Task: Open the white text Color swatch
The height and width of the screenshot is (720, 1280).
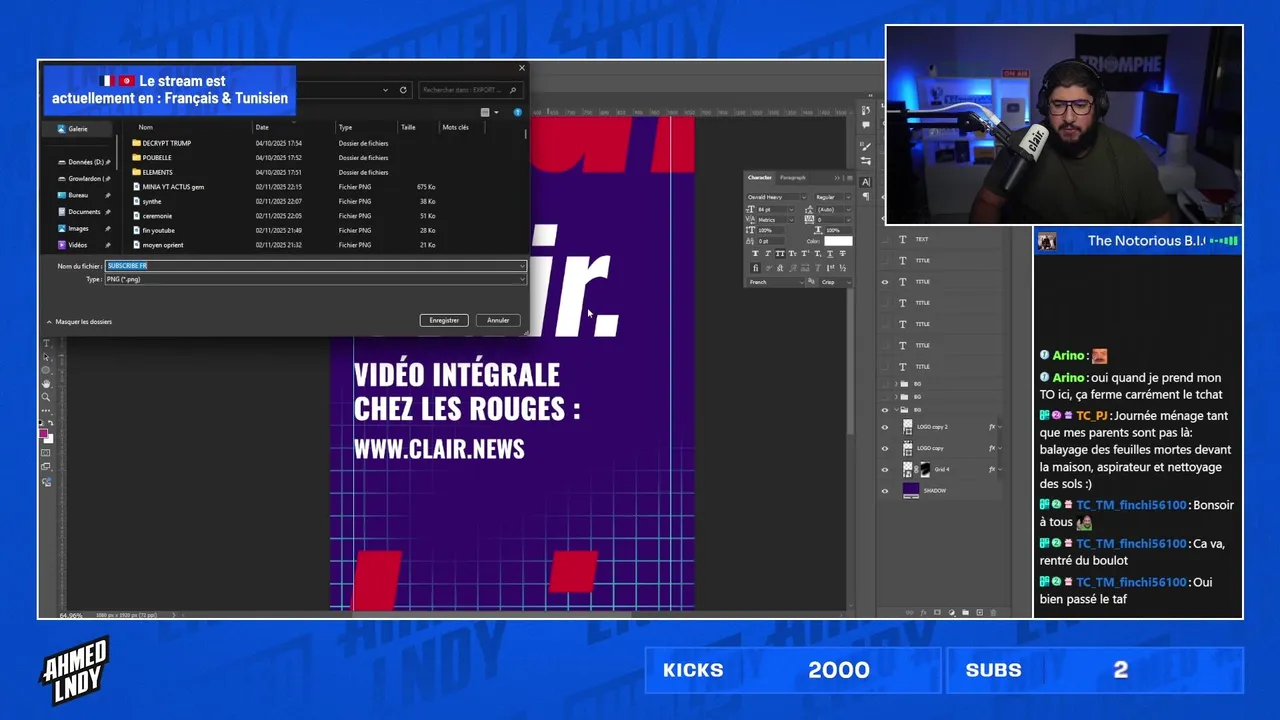Action: pos(838,241)
